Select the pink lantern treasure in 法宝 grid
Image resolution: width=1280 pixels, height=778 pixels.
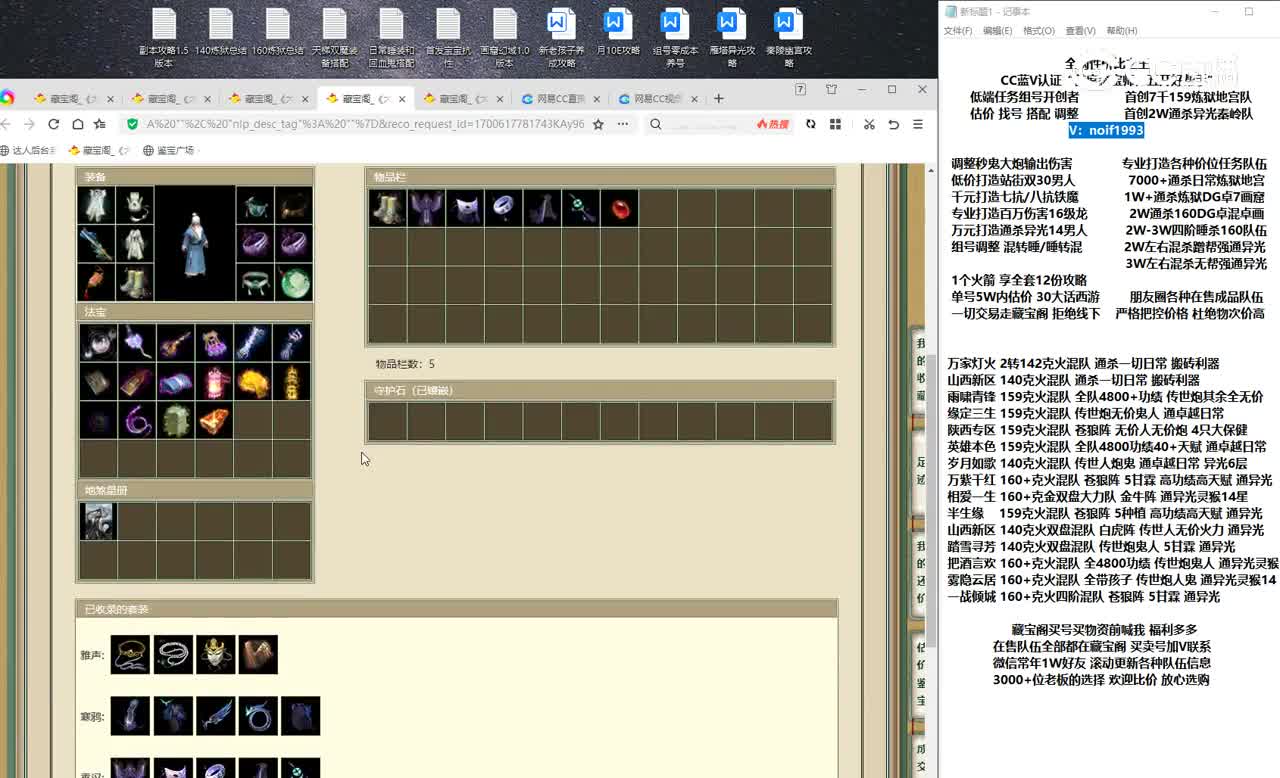click(x=214, y=381)
